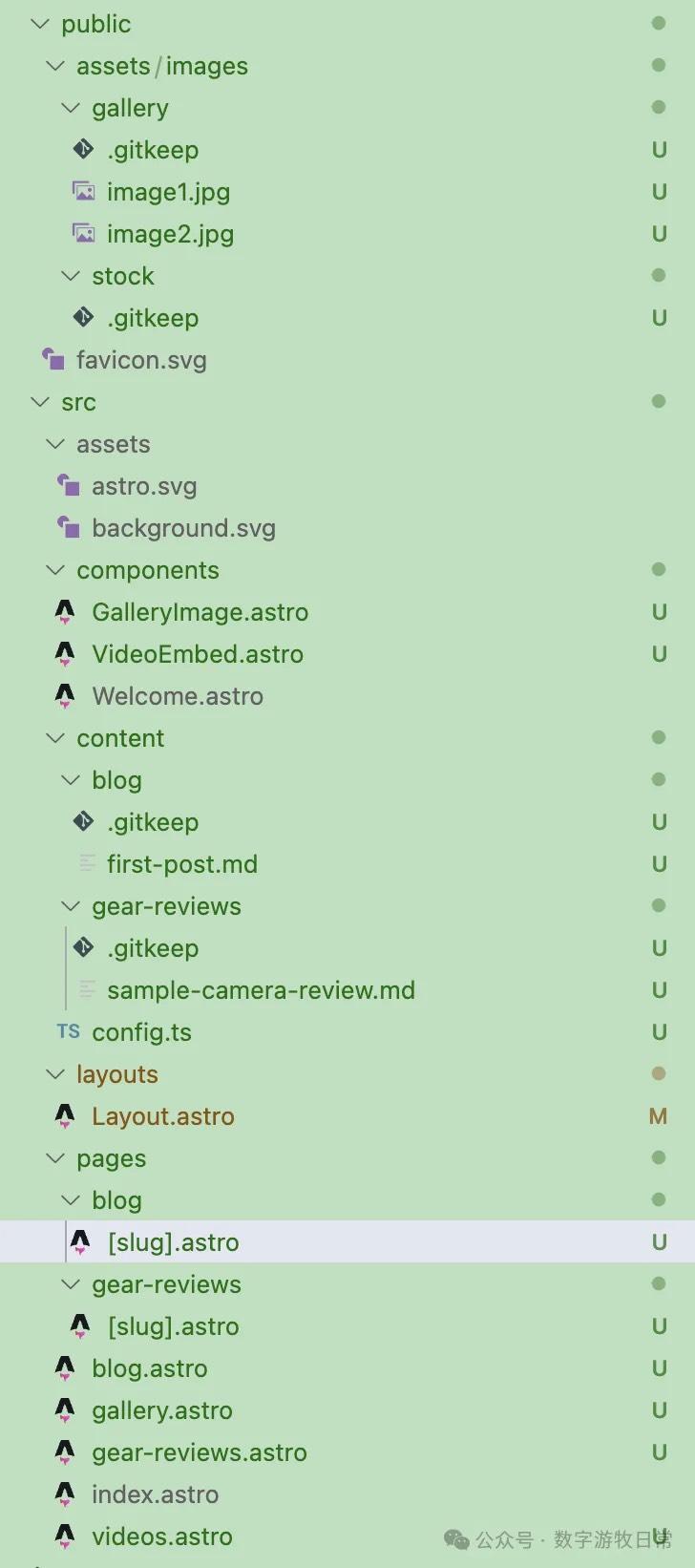This screenshot has height=1568, width=695.
Task: Click the image icon next to image2.jpg
Action: (84, 233)
